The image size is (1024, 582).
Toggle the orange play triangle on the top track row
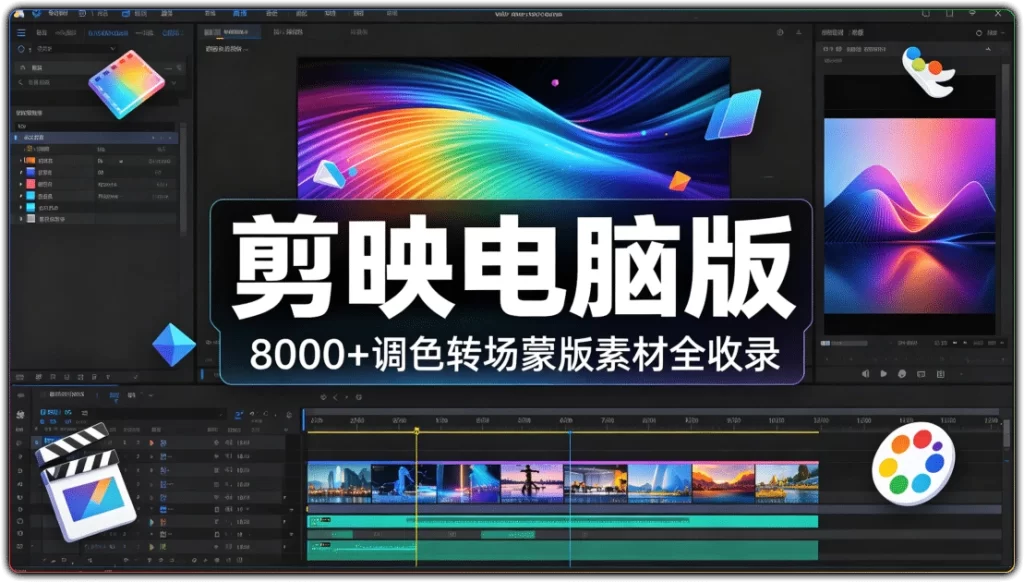[152, 443]
